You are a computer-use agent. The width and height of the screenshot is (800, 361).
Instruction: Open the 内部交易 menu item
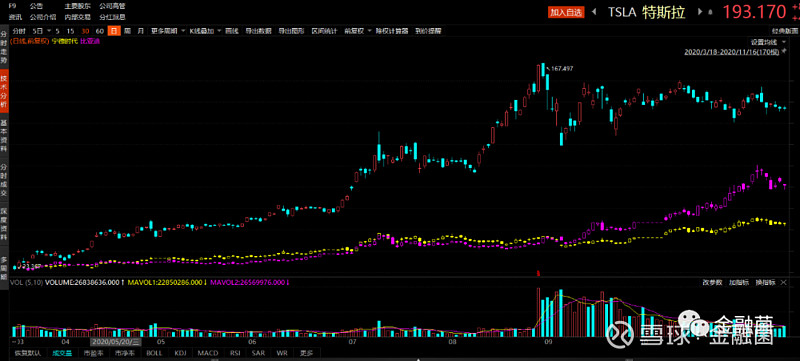click(78, 17)
